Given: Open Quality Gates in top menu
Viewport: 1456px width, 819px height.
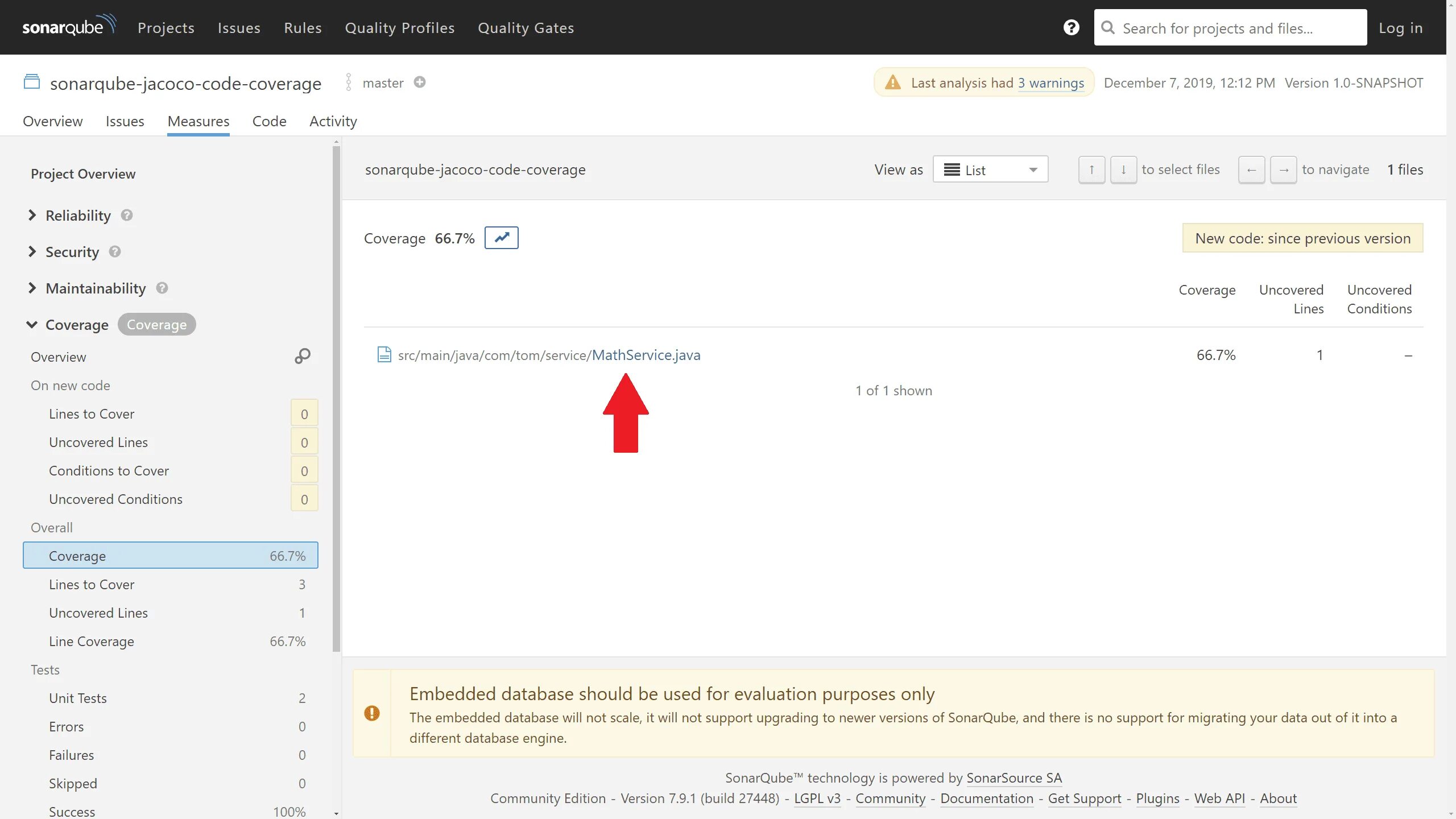Looking at the screenshot, I should [x=526, y=28].
